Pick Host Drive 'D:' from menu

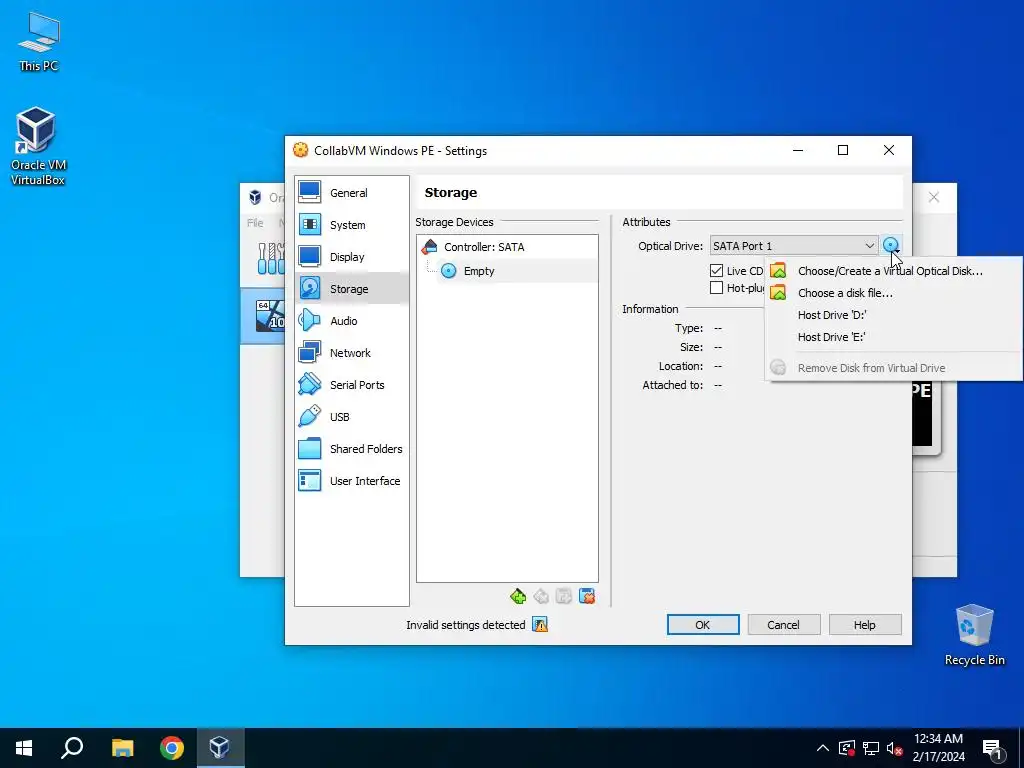tap(893, 315)
